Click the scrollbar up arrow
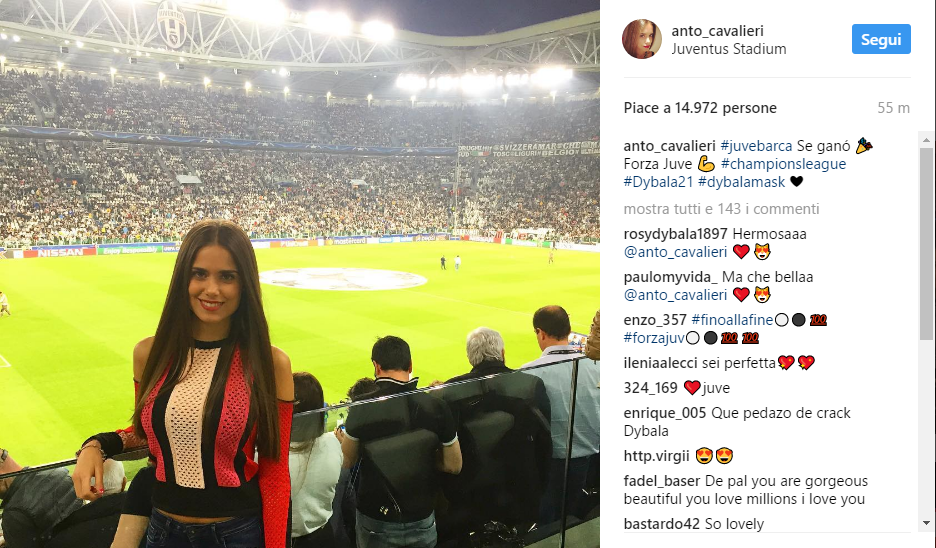The image size is (936, 548). (926, 140)
